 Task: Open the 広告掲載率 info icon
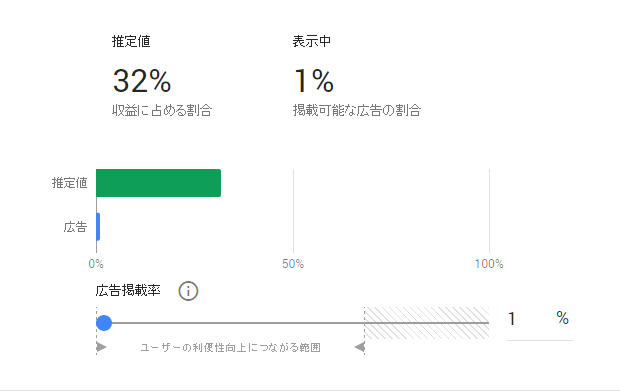pyautogui.click(x=188, y=291)
